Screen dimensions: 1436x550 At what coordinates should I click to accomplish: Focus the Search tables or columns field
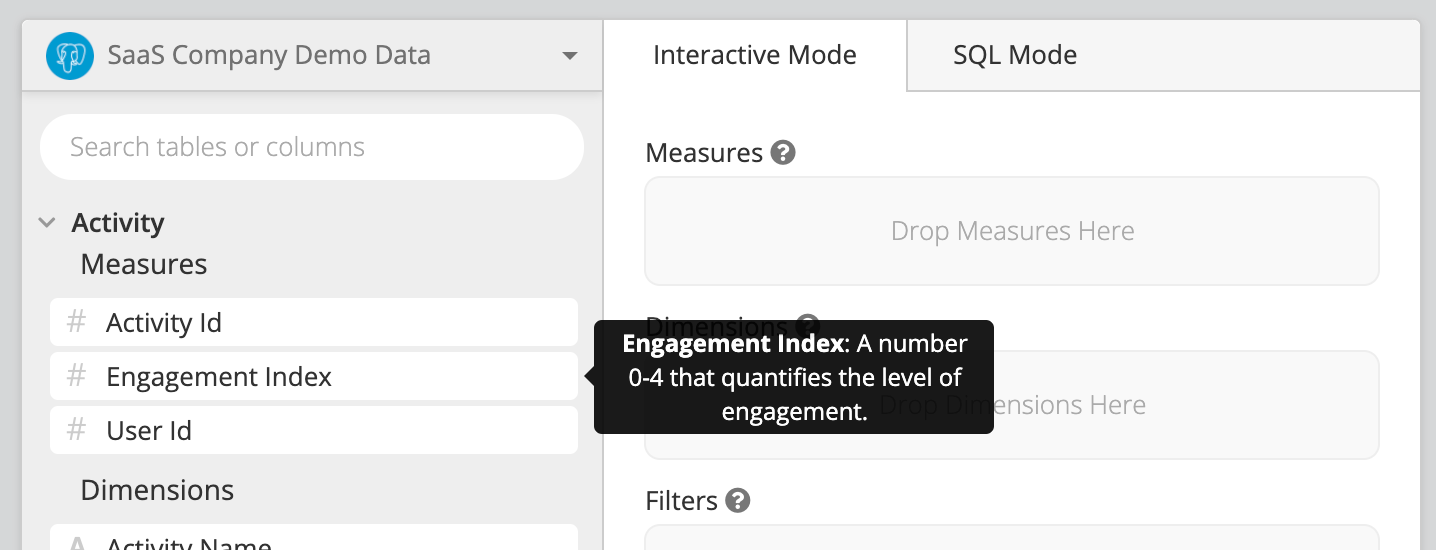point(312,147)
